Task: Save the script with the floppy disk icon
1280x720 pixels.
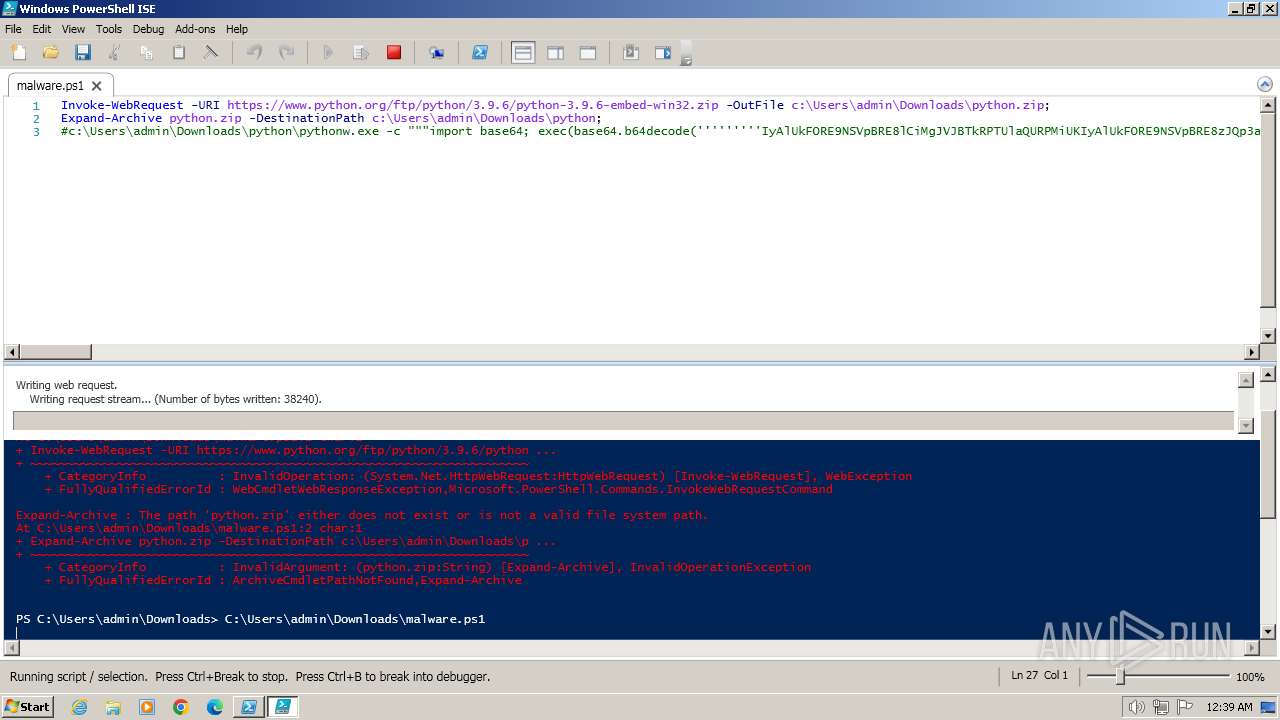Action: (82, 53)
